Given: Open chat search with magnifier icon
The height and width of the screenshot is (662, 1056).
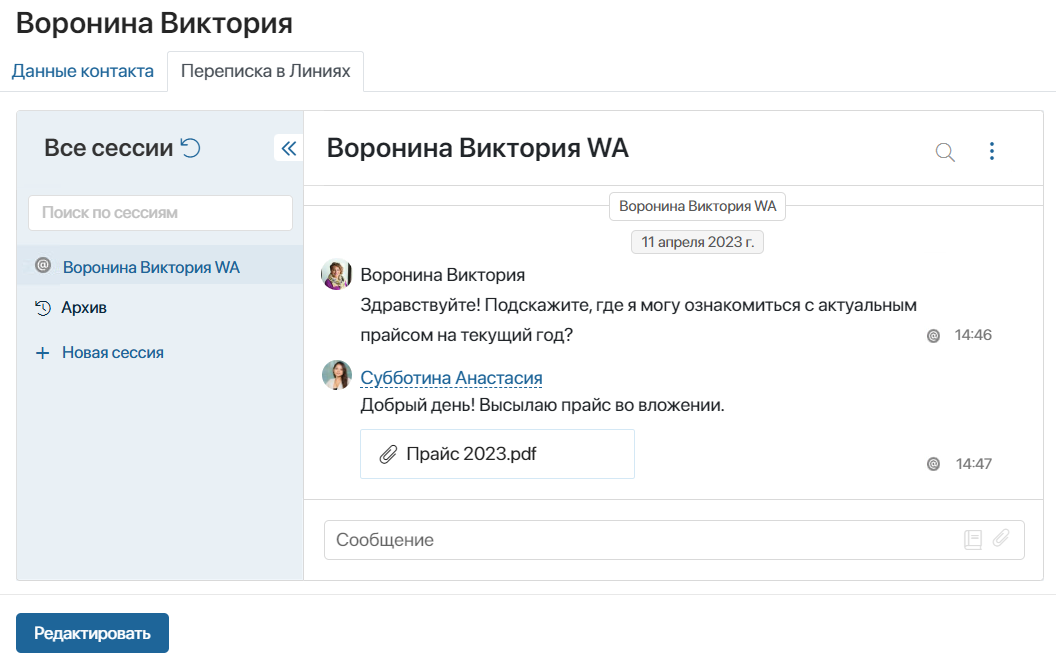Looking at the screenshot, I should (x=945, y=152).
